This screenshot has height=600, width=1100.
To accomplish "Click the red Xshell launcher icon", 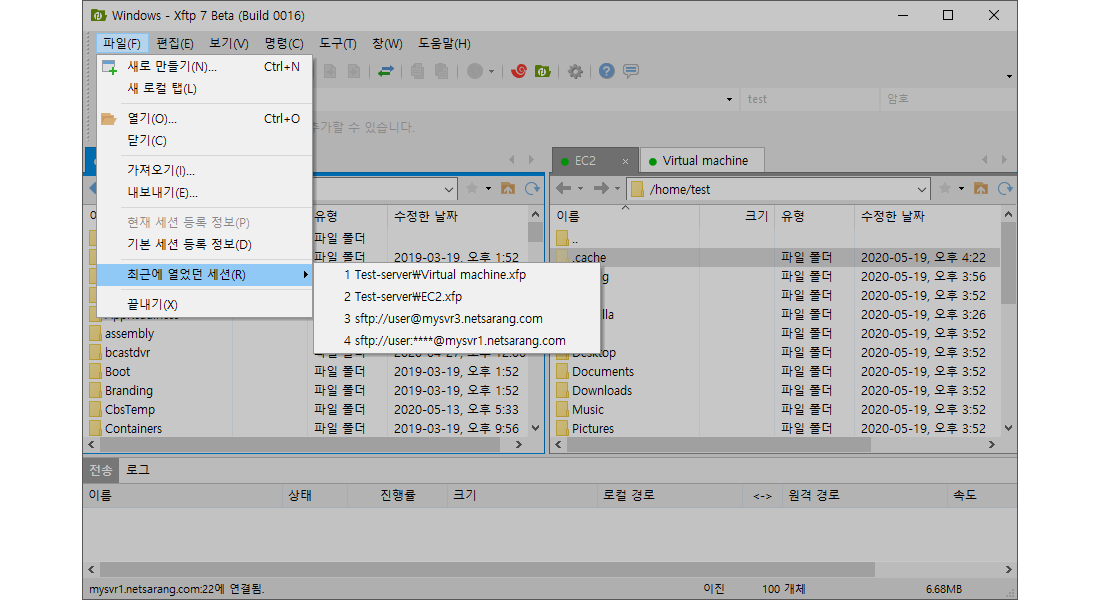I will coord(518,71).
